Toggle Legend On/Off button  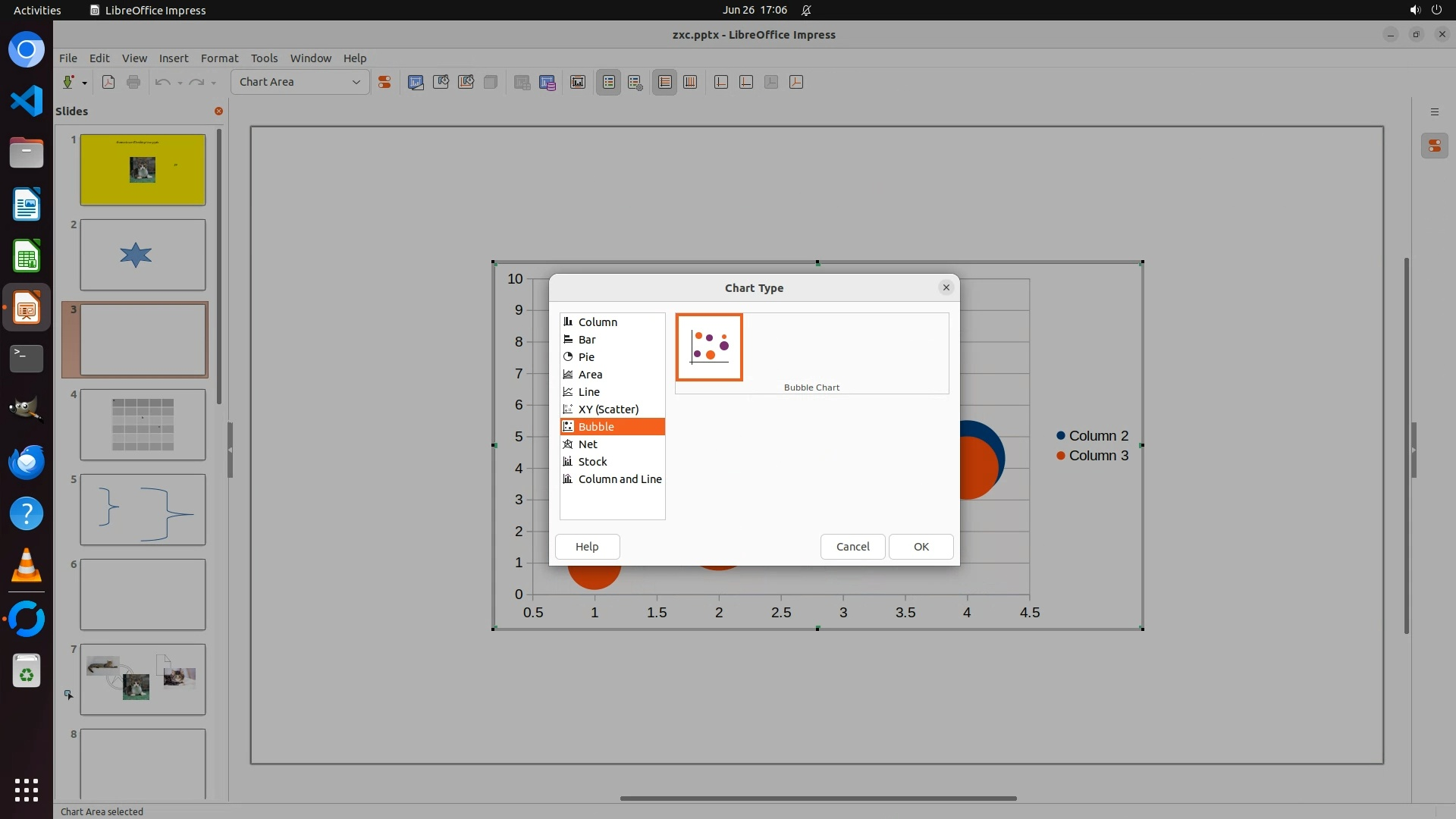pos(609,82)
